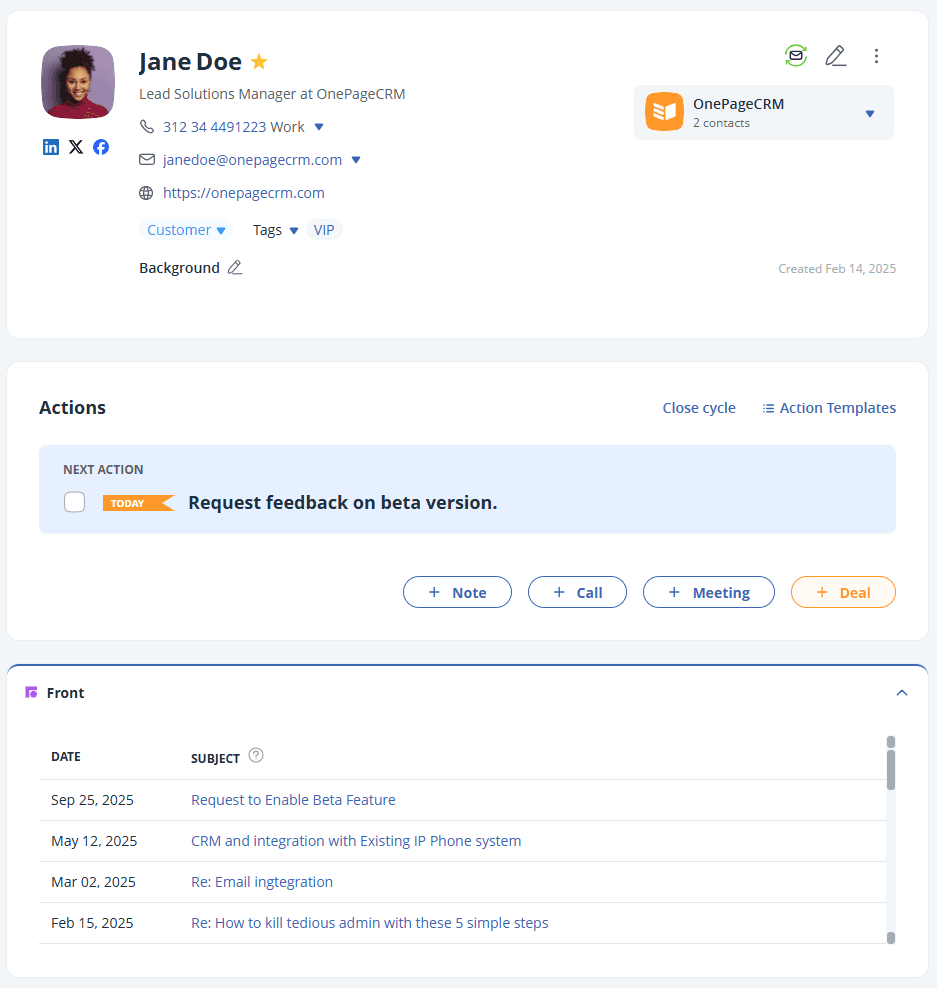
Task: Click the envelope icon beside the email
Action: [x=146, y=159]
